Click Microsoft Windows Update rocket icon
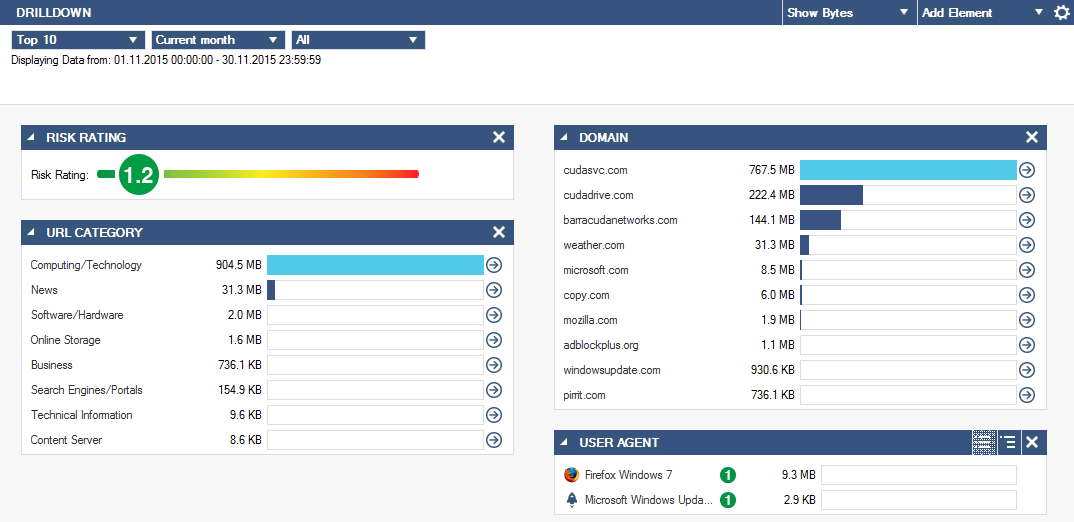This screenshot has width=1074, height=522. 571,500
